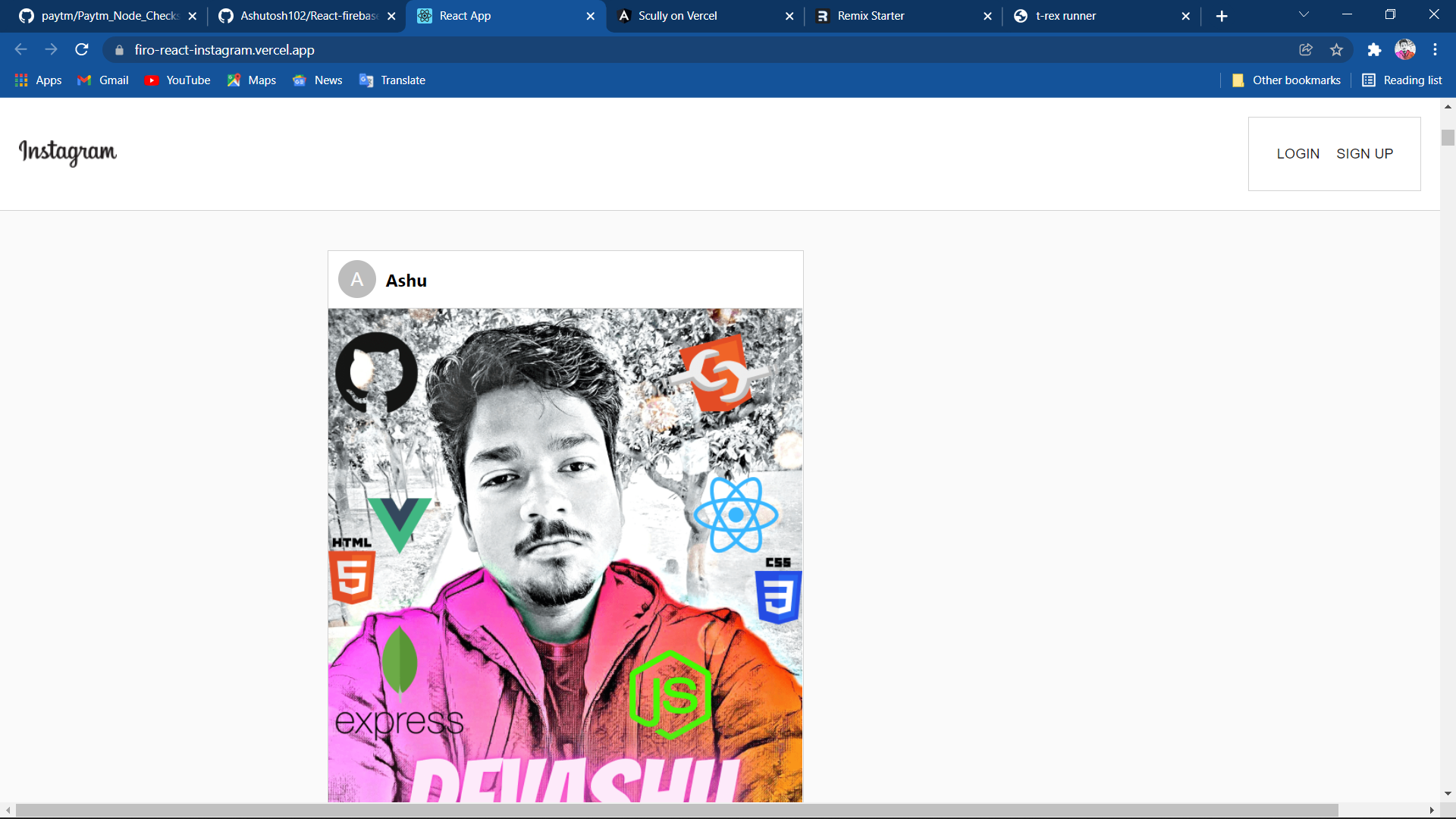Viewport: 1456px width, 819px height.
Task: Restore down the browser window
Action: pos(1390,14)
